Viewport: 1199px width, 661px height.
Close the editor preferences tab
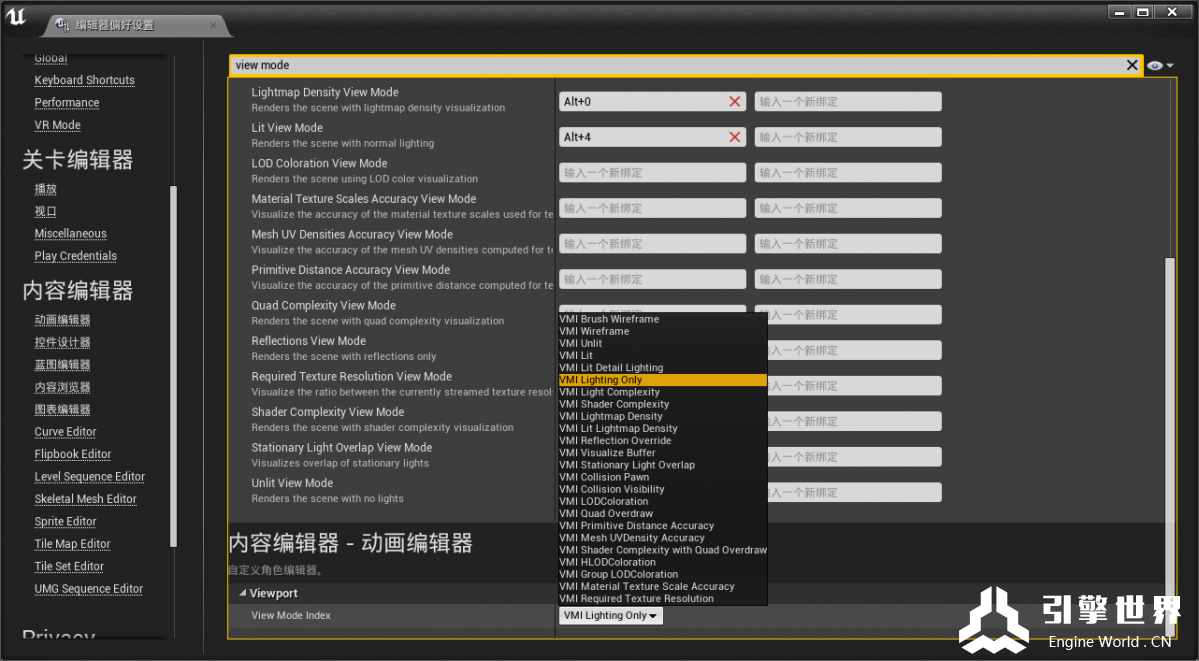(213, 25)
